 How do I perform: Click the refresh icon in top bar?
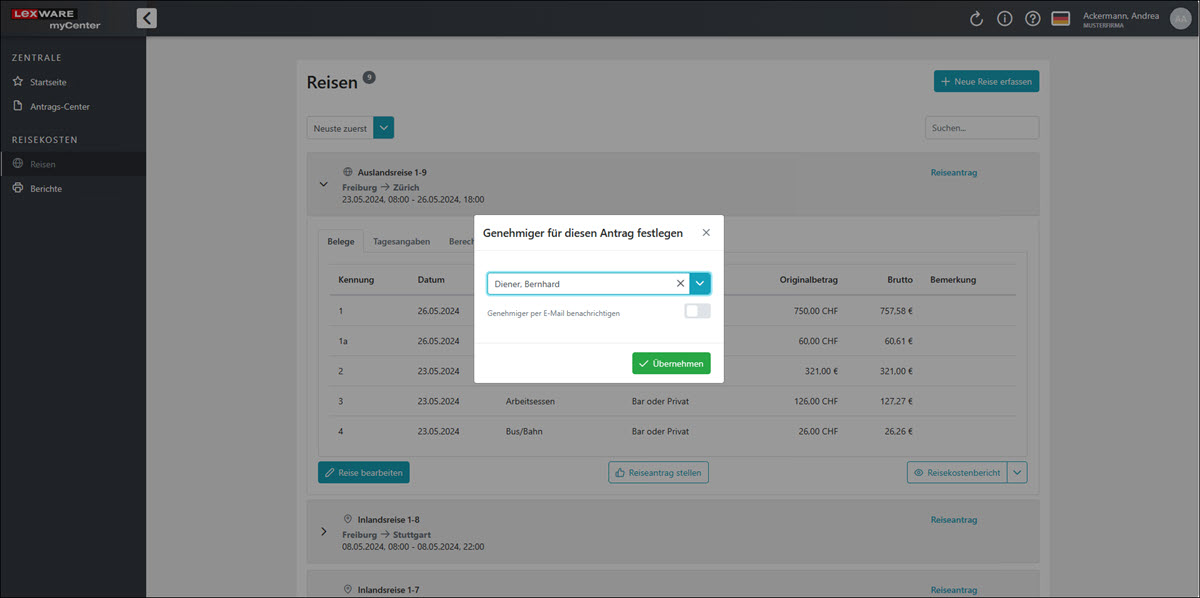coord(977,19)
